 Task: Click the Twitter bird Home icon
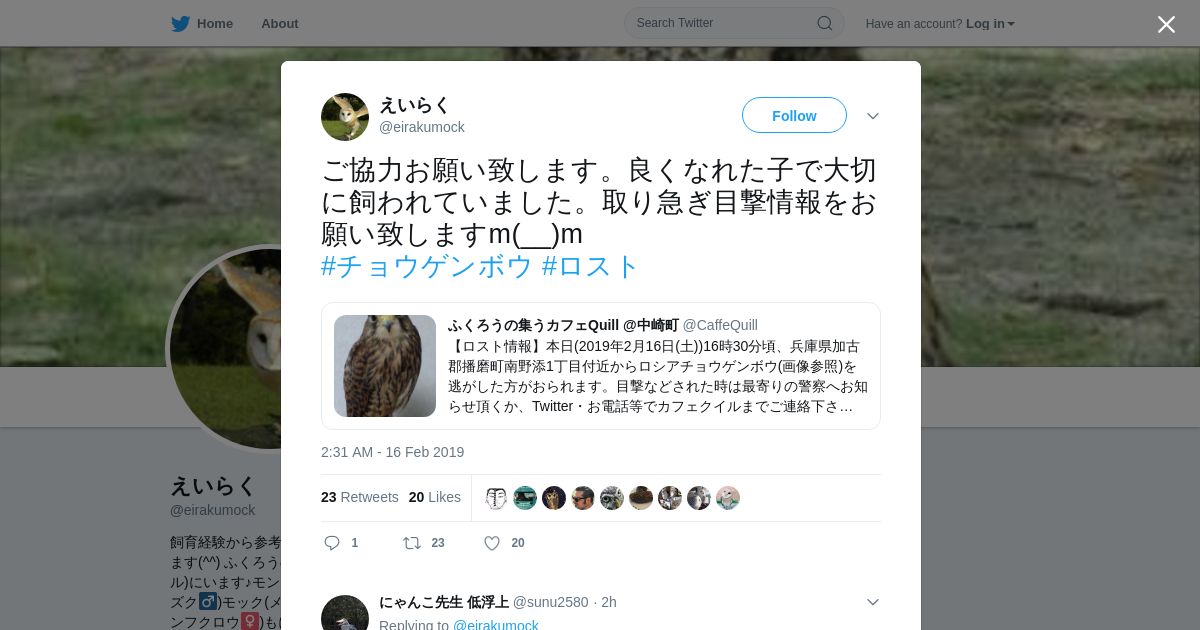(180, 24)
